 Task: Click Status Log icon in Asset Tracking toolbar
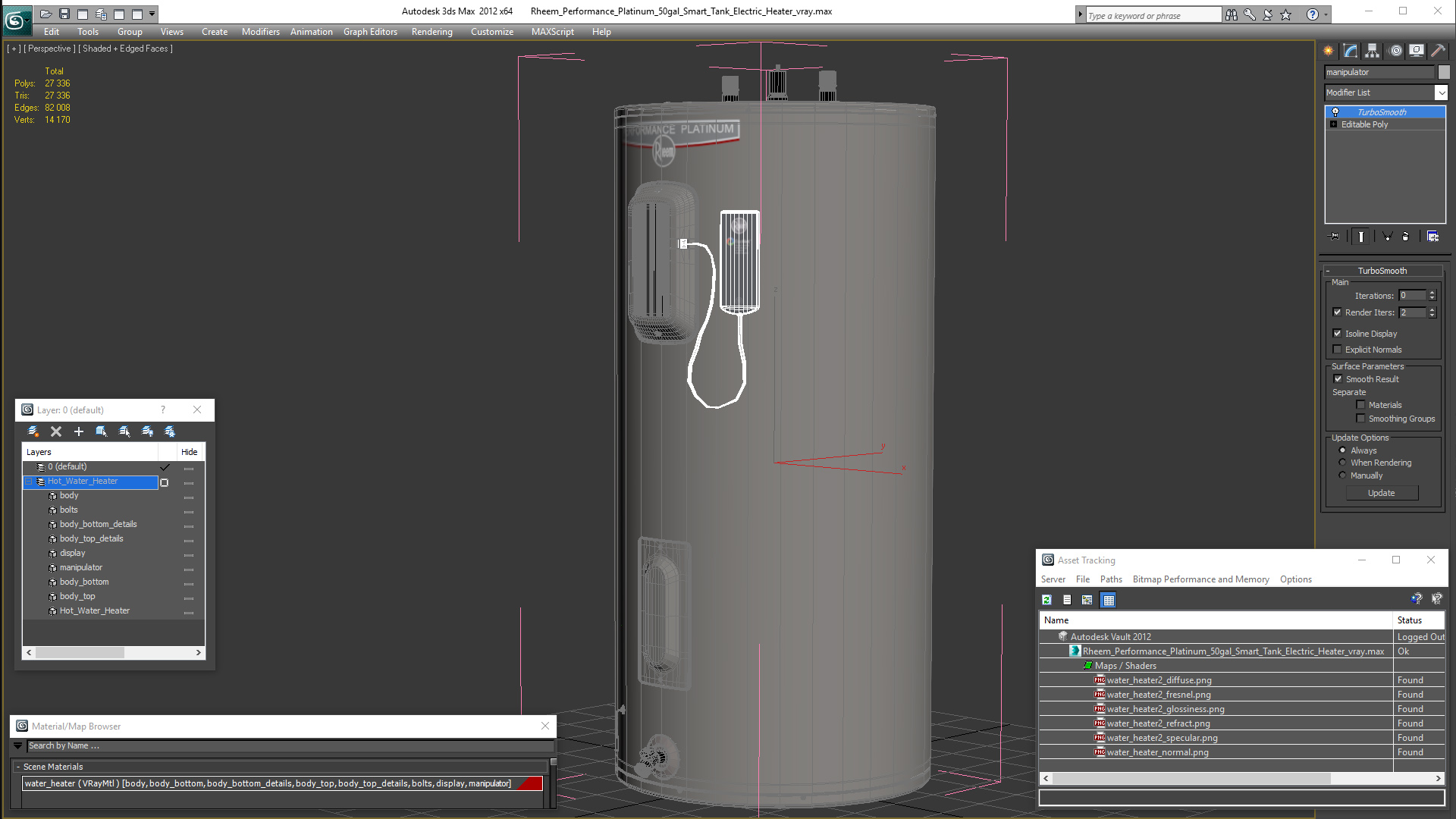tap(1067, 600)
